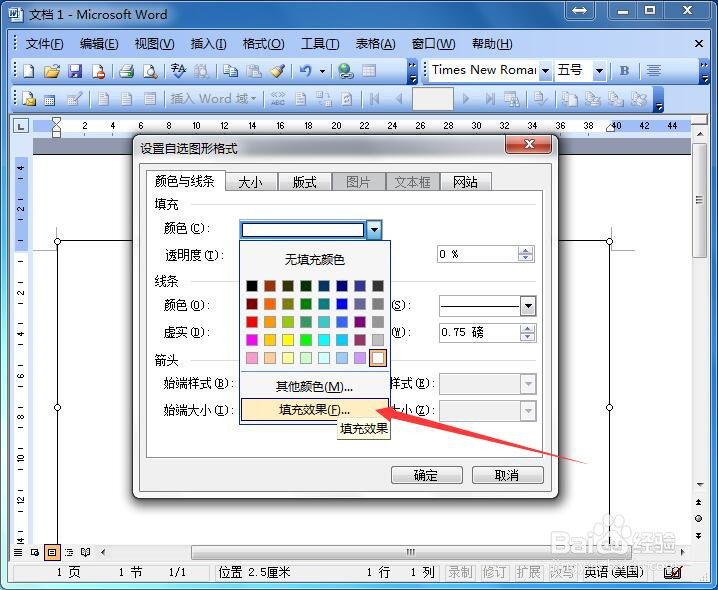Pick the pure blue color swatch
Viewport: 718px width, 590px height.
[x=342, y=304]
